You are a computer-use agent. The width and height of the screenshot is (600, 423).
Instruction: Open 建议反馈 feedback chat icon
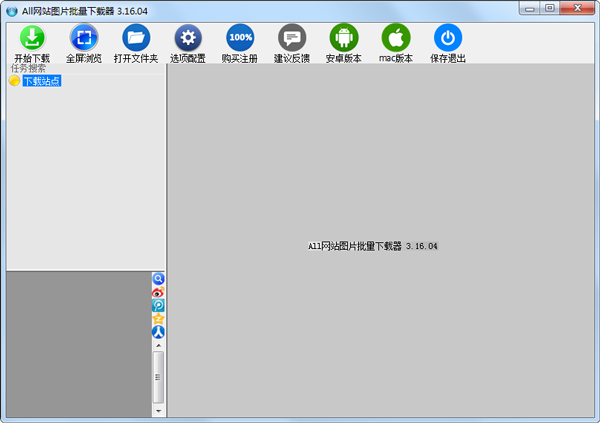[292, 38]
